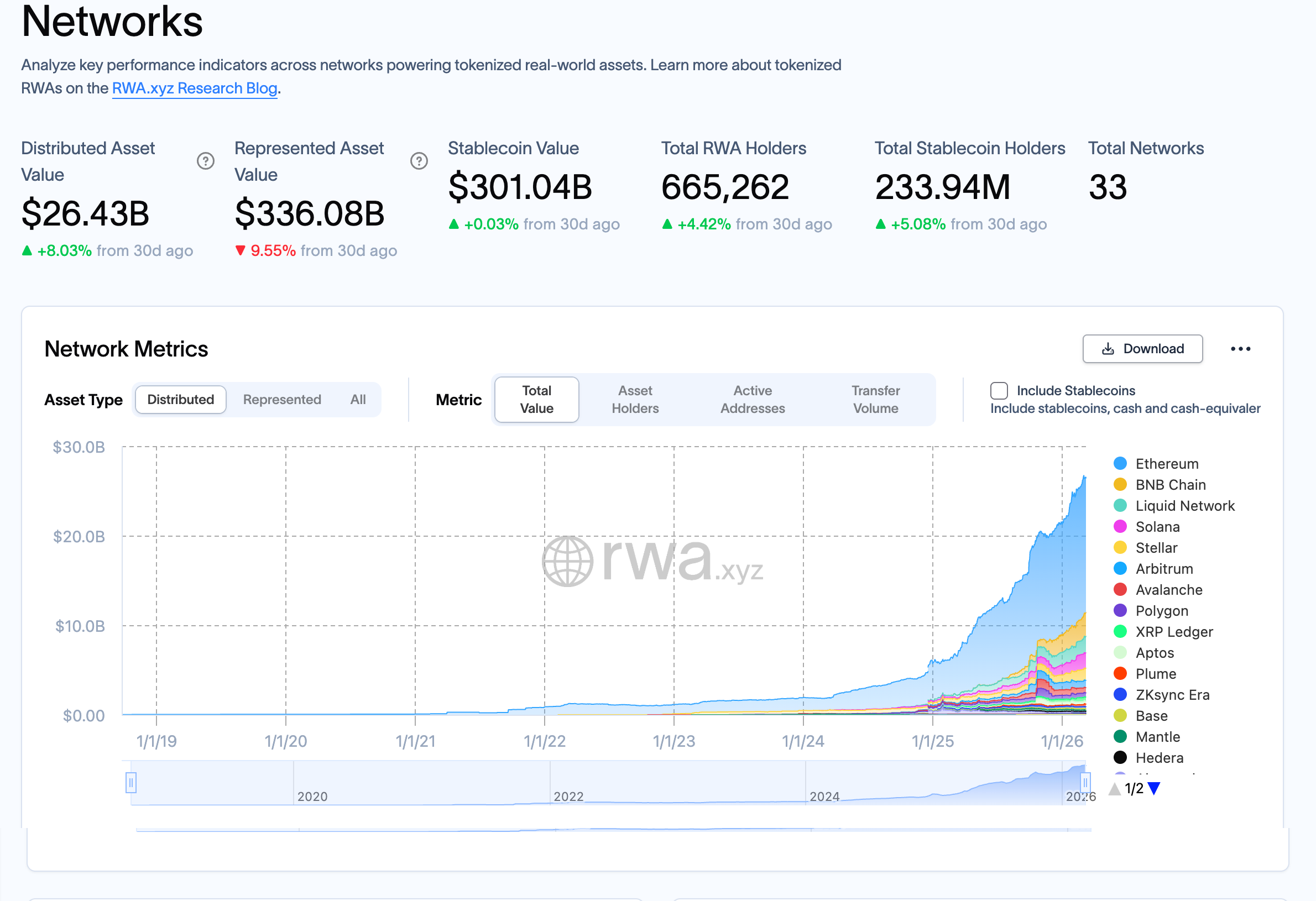
Task: Click the right range slider handle
Action: click(1084, 783)
